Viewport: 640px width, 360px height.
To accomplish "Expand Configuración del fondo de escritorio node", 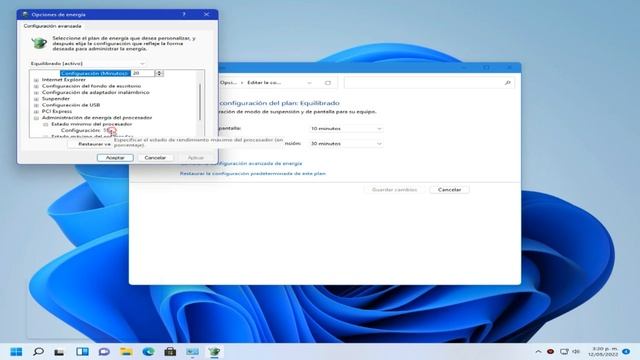I will (36, 87).
